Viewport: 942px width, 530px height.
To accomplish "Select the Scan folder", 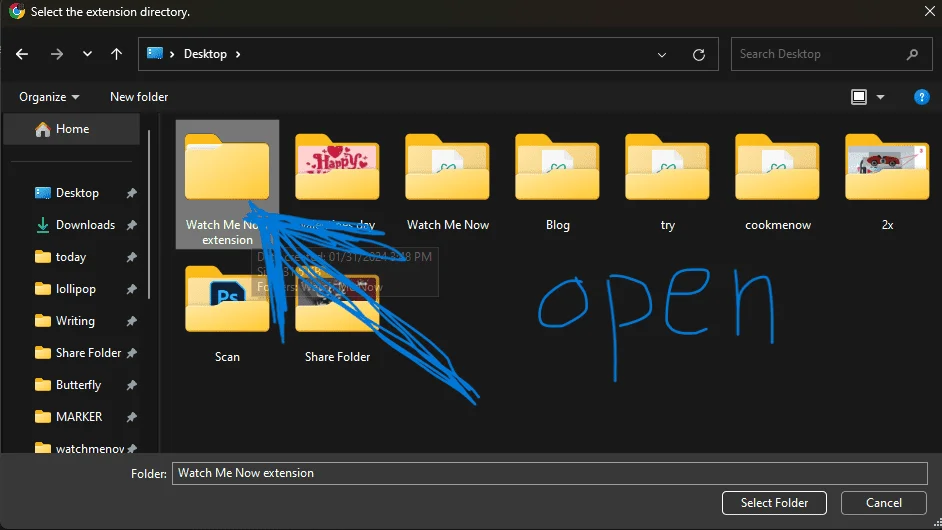I will [x=227, y=314].
